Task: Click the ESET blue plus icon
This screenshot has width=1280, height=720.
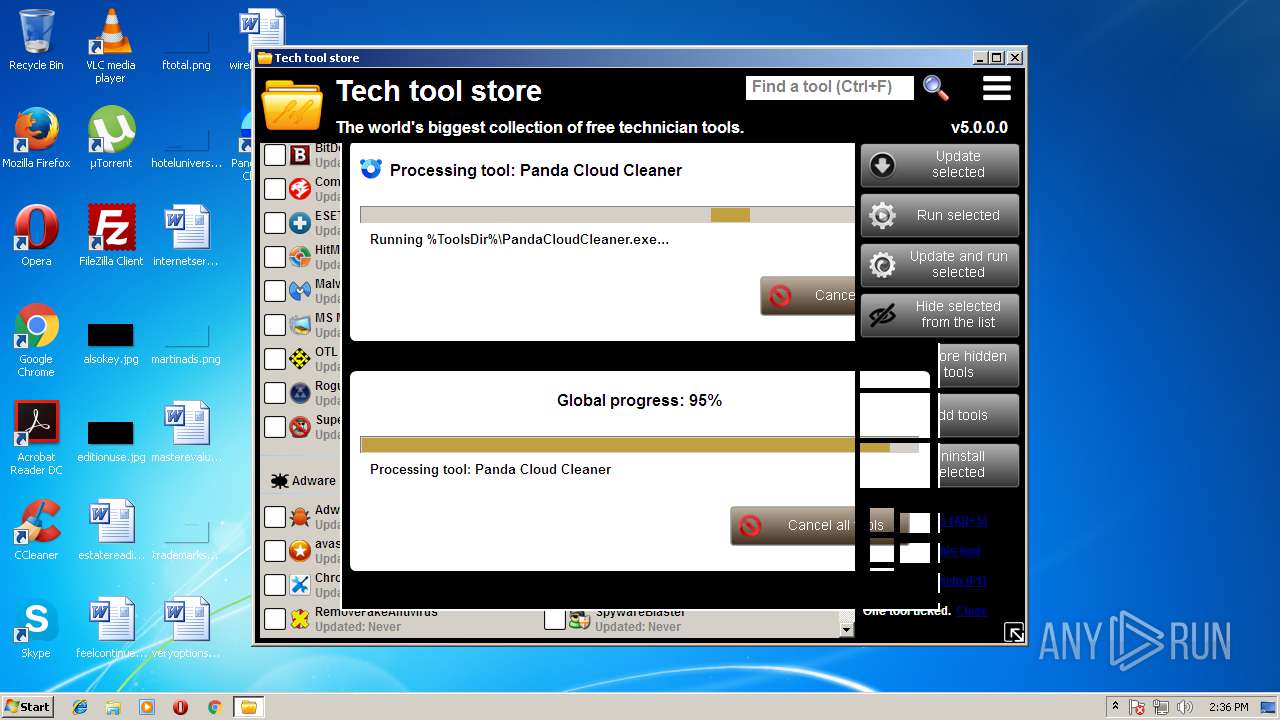Action: click(x=300, y=223)
